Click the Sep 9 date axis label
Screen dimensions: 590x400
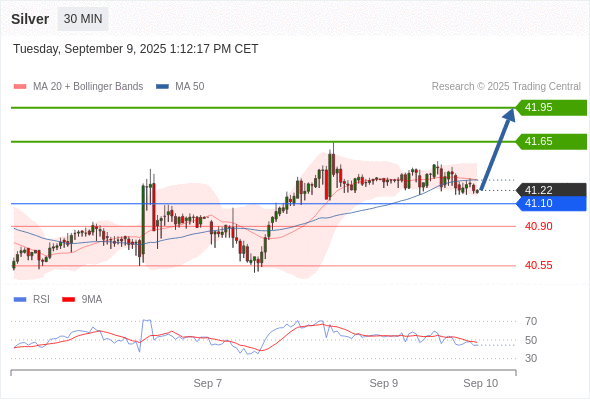point(384,383)
